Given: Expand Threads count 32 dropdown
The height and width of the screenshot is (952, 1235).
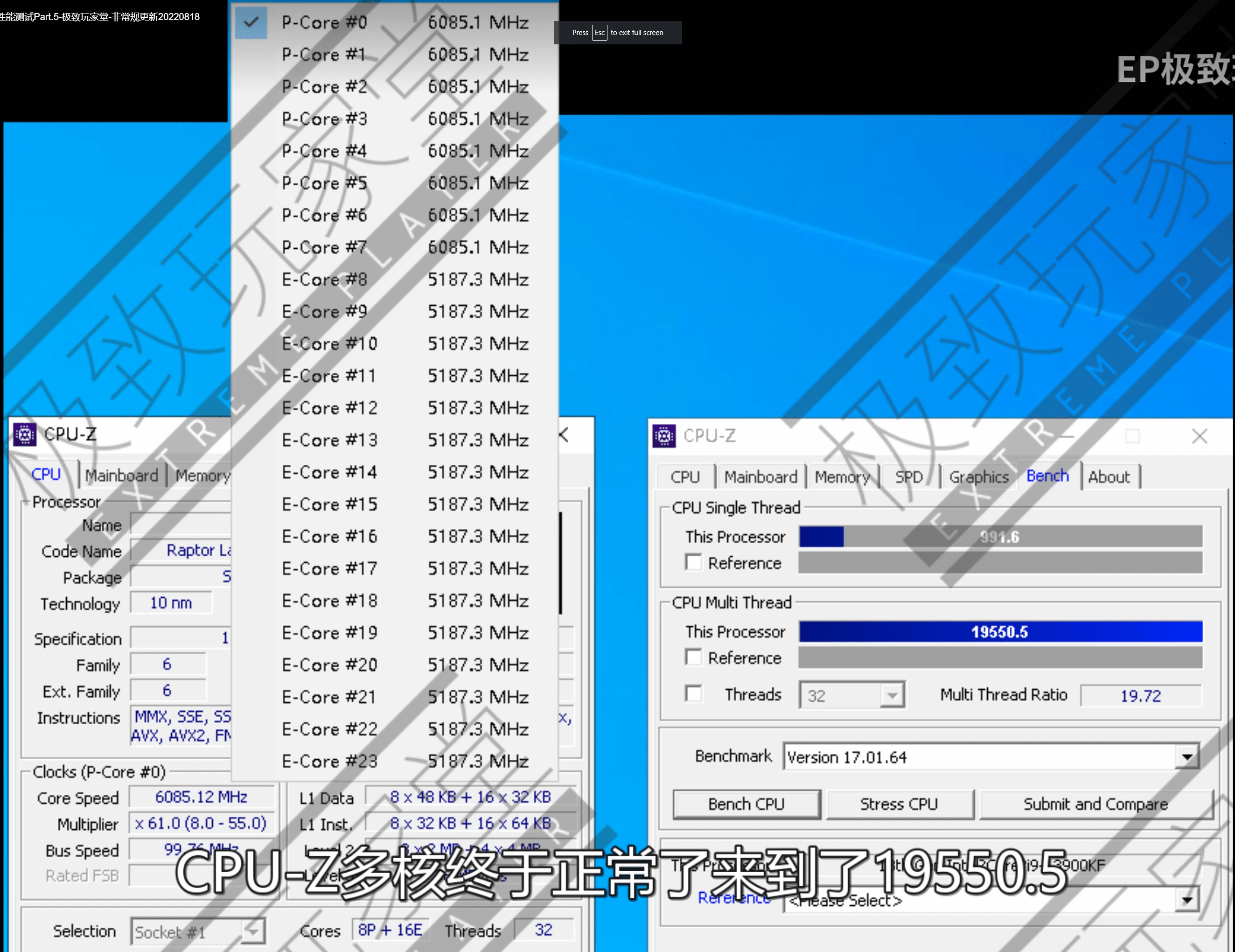Looking at the screenshot, I should [x=892, y=695].
